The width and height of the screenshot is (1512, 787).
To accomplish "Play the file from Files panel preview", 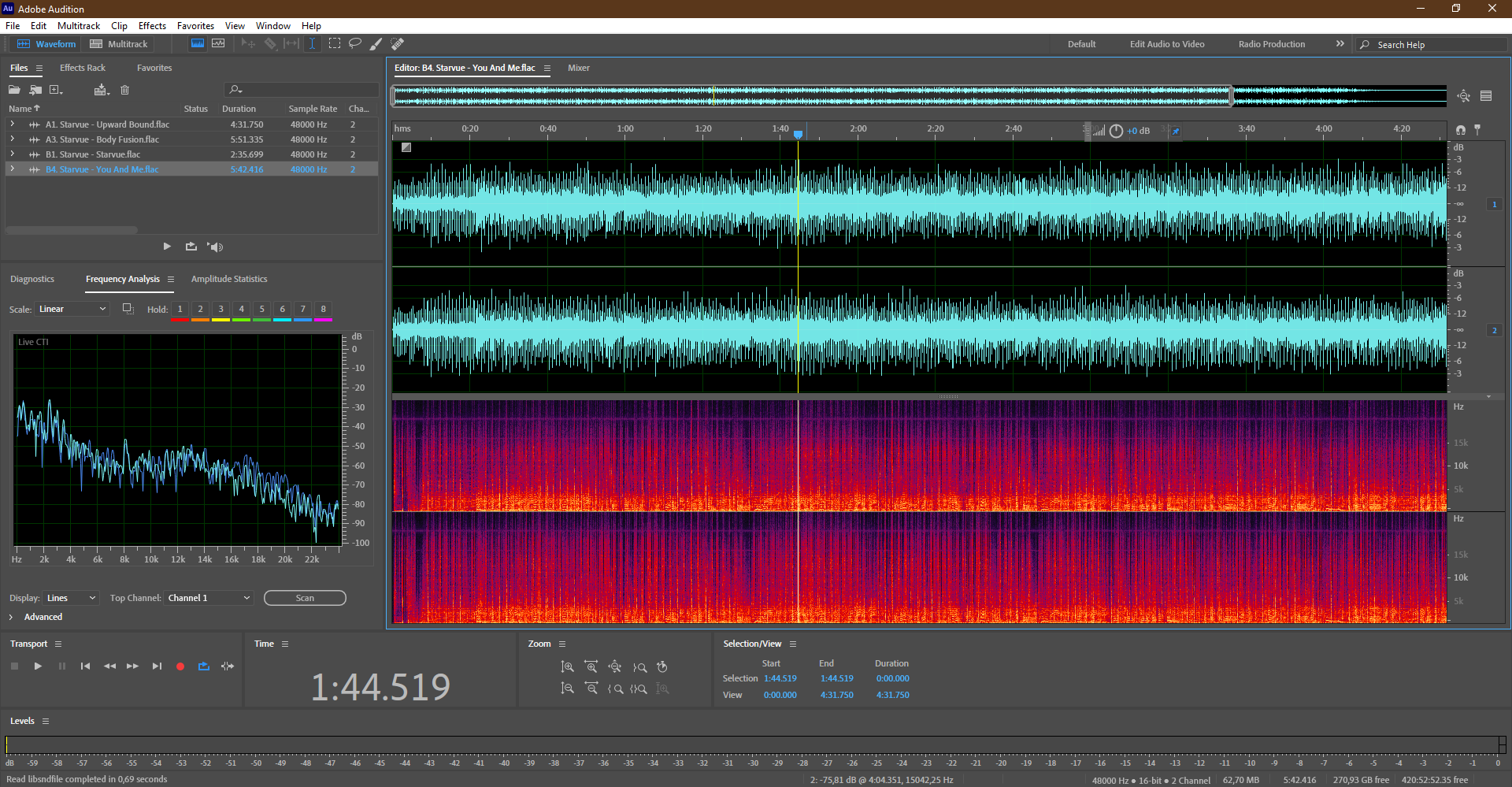I will pos(167,247).
